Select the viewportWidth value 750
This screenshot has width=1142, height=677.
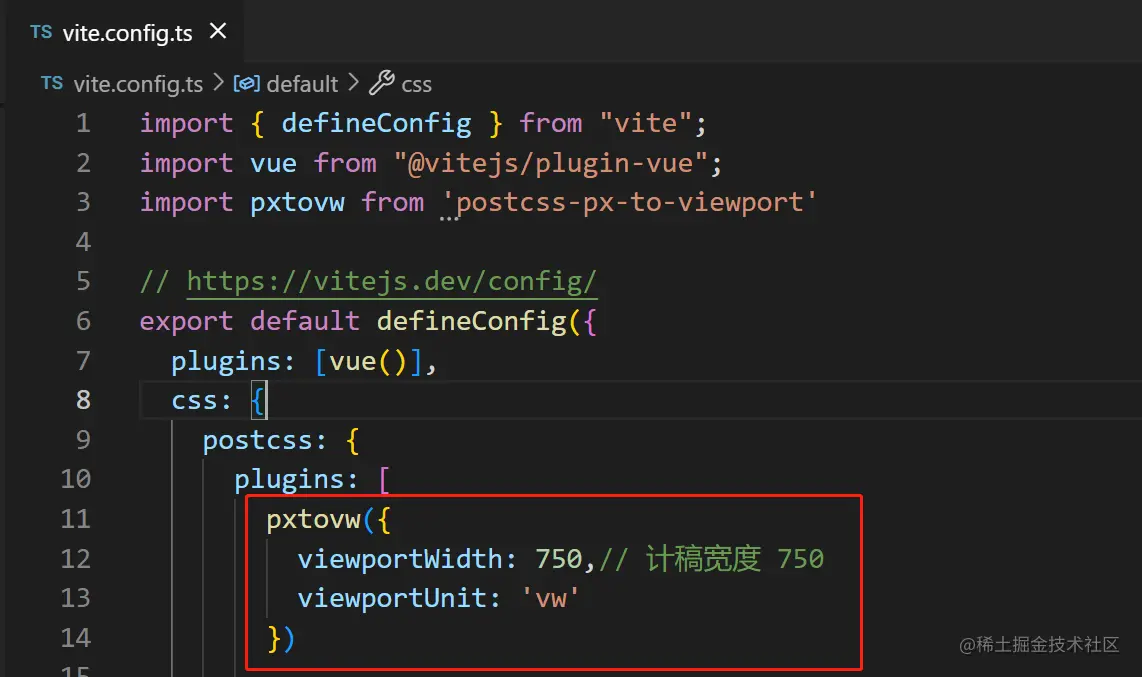[x=559, y=559]
